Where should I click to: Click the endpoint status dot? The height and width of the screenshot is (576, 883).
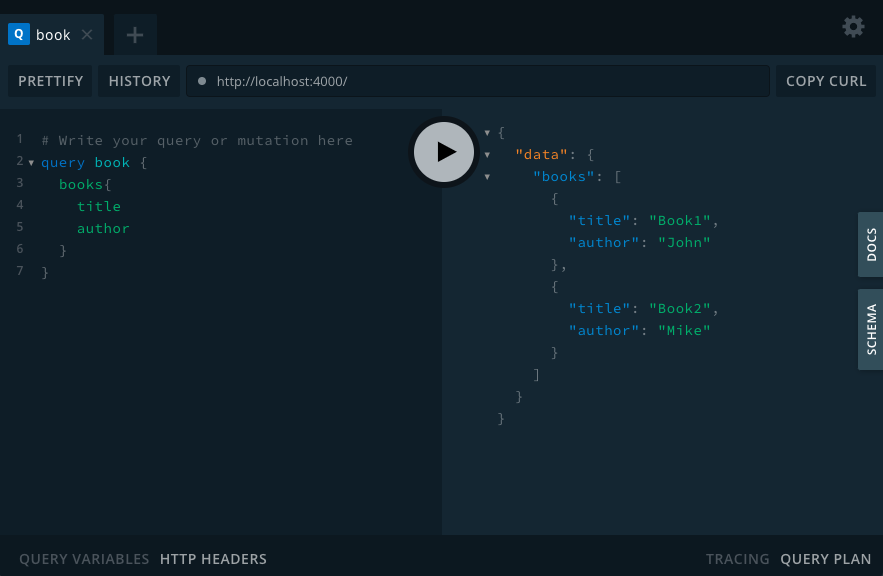202,81
